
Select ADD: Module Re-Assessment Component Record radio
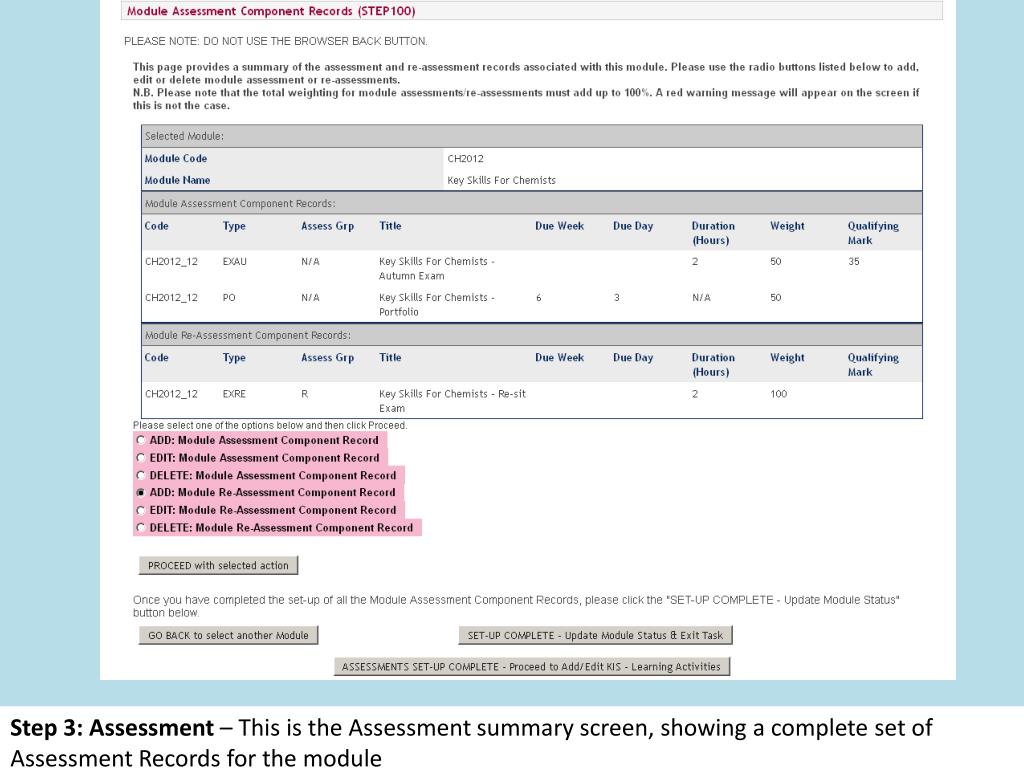point(140,493)
